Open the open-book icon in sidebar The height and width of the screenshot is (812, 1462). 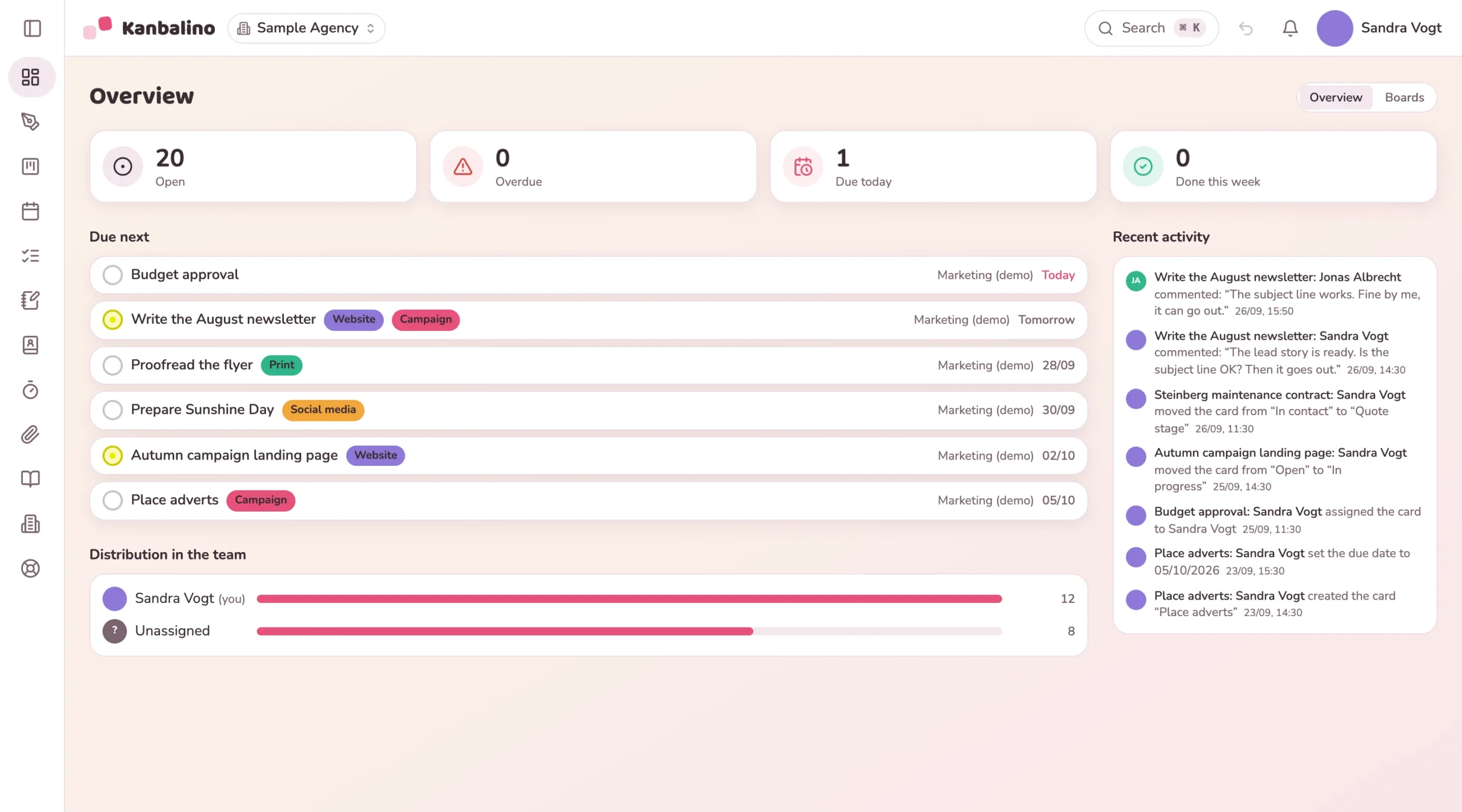[31, 479]
